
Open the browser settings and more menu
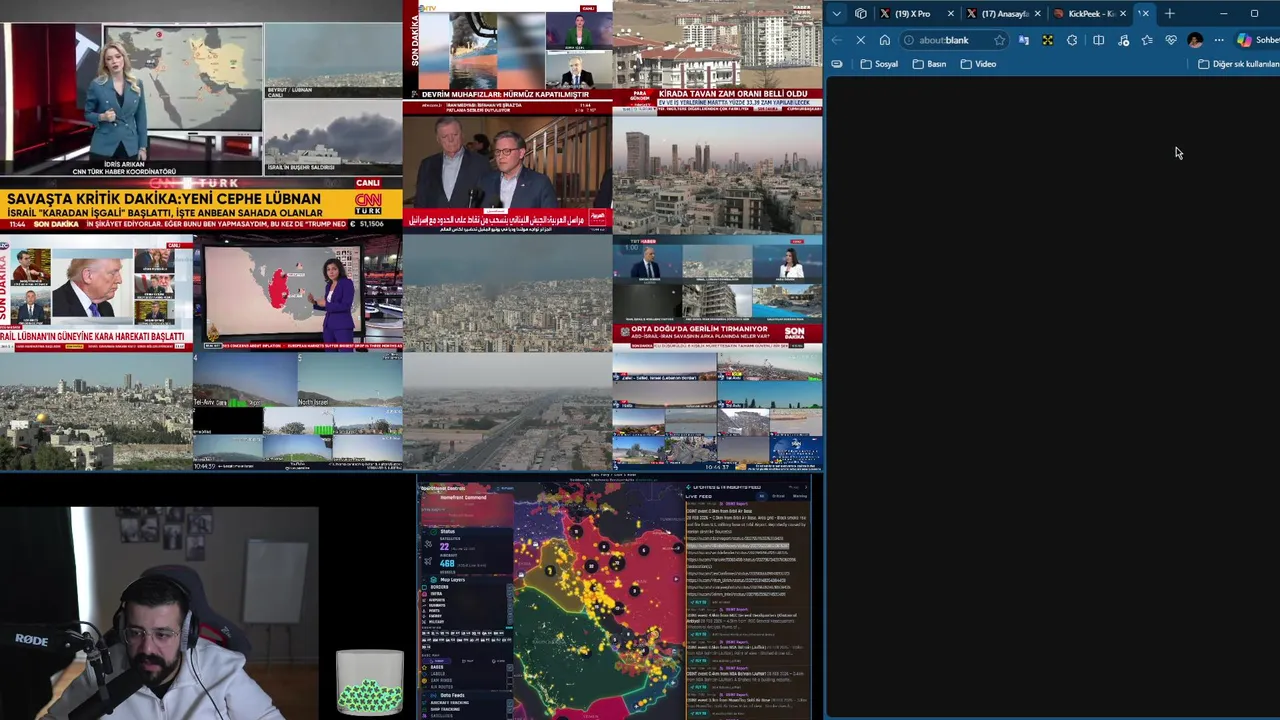tap(1219, 40)
